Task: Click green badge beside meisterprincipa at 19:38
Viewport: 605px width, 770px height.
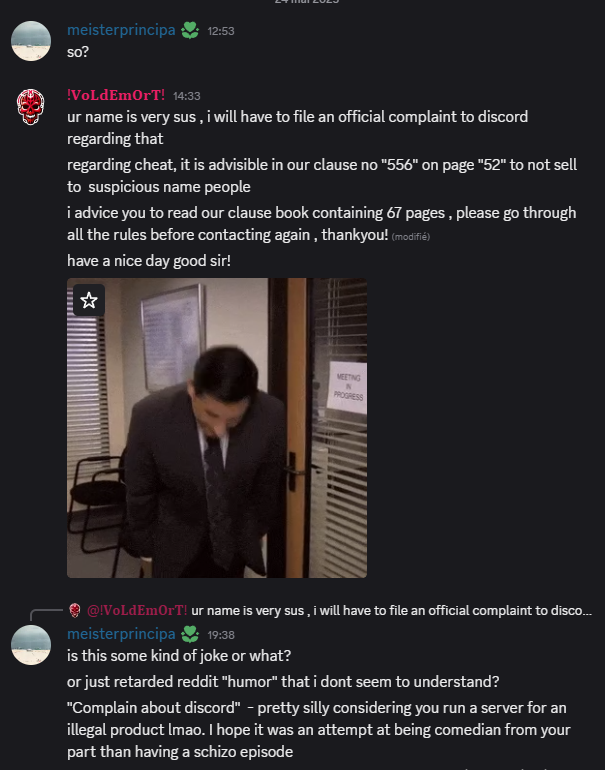Action: [190, 634]
